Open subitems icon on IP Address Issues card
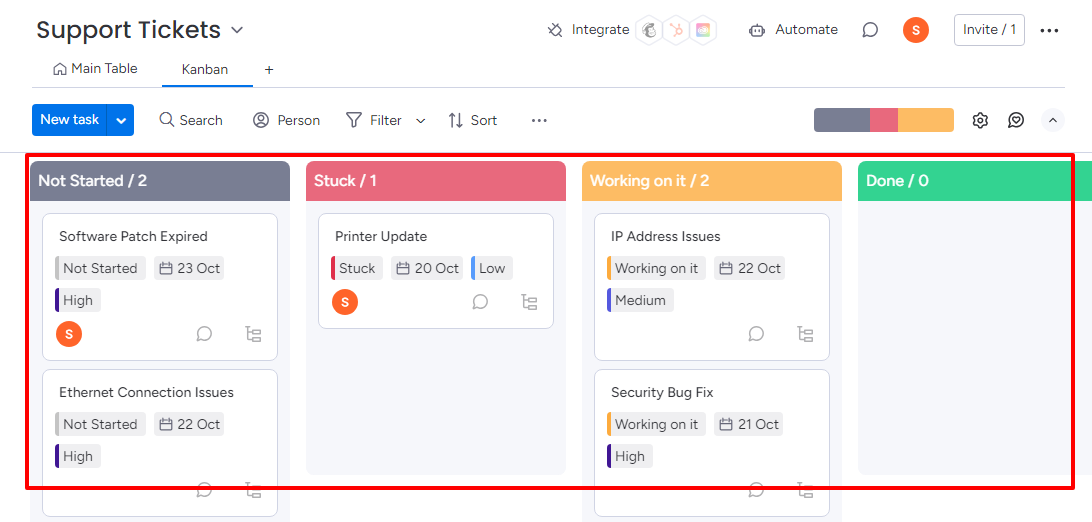This screenshot has height=522, width=1092. tap(805, 334)
